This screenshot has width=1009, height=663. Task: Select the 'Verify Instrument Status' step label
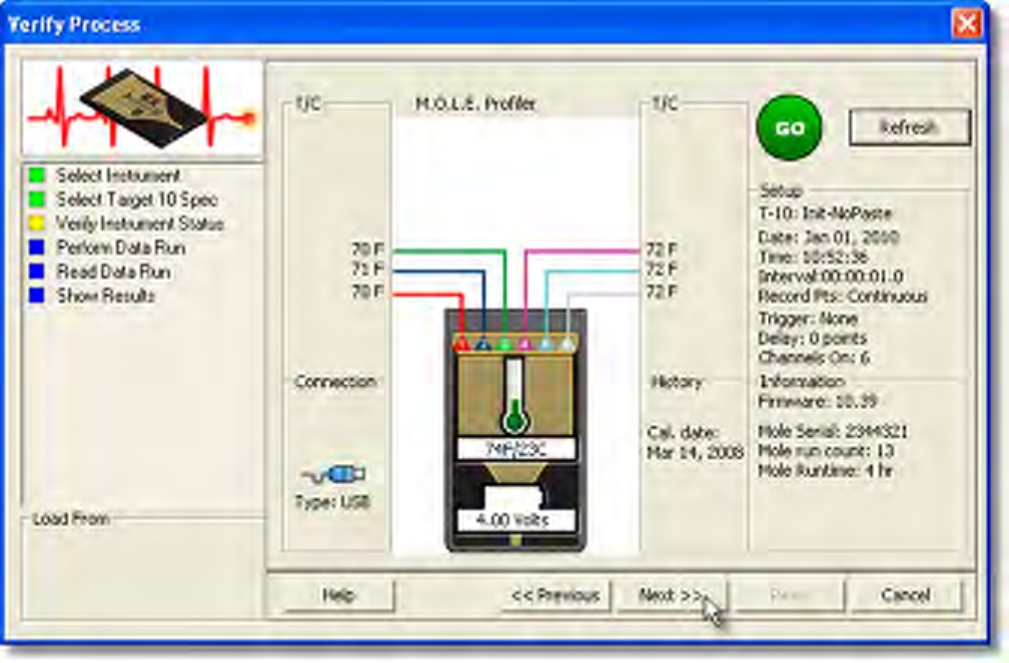tap(140, 223)
